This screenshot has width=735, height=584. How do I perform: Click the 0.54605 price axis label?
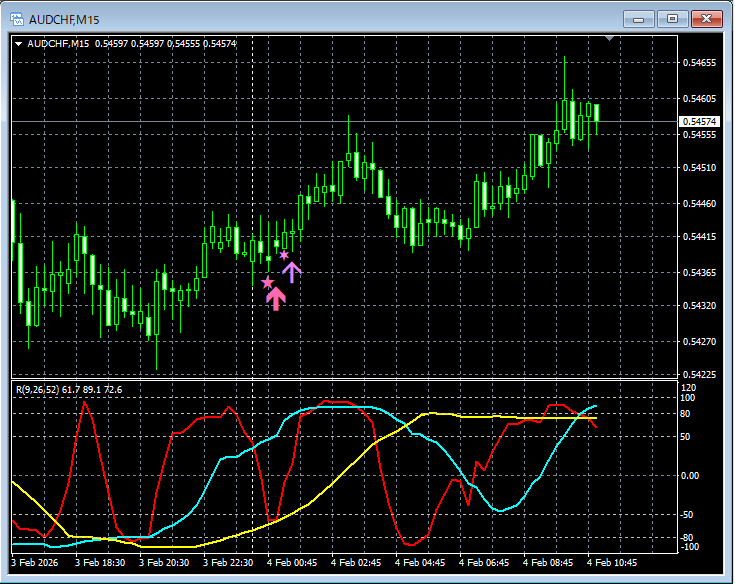coord(699,98)
